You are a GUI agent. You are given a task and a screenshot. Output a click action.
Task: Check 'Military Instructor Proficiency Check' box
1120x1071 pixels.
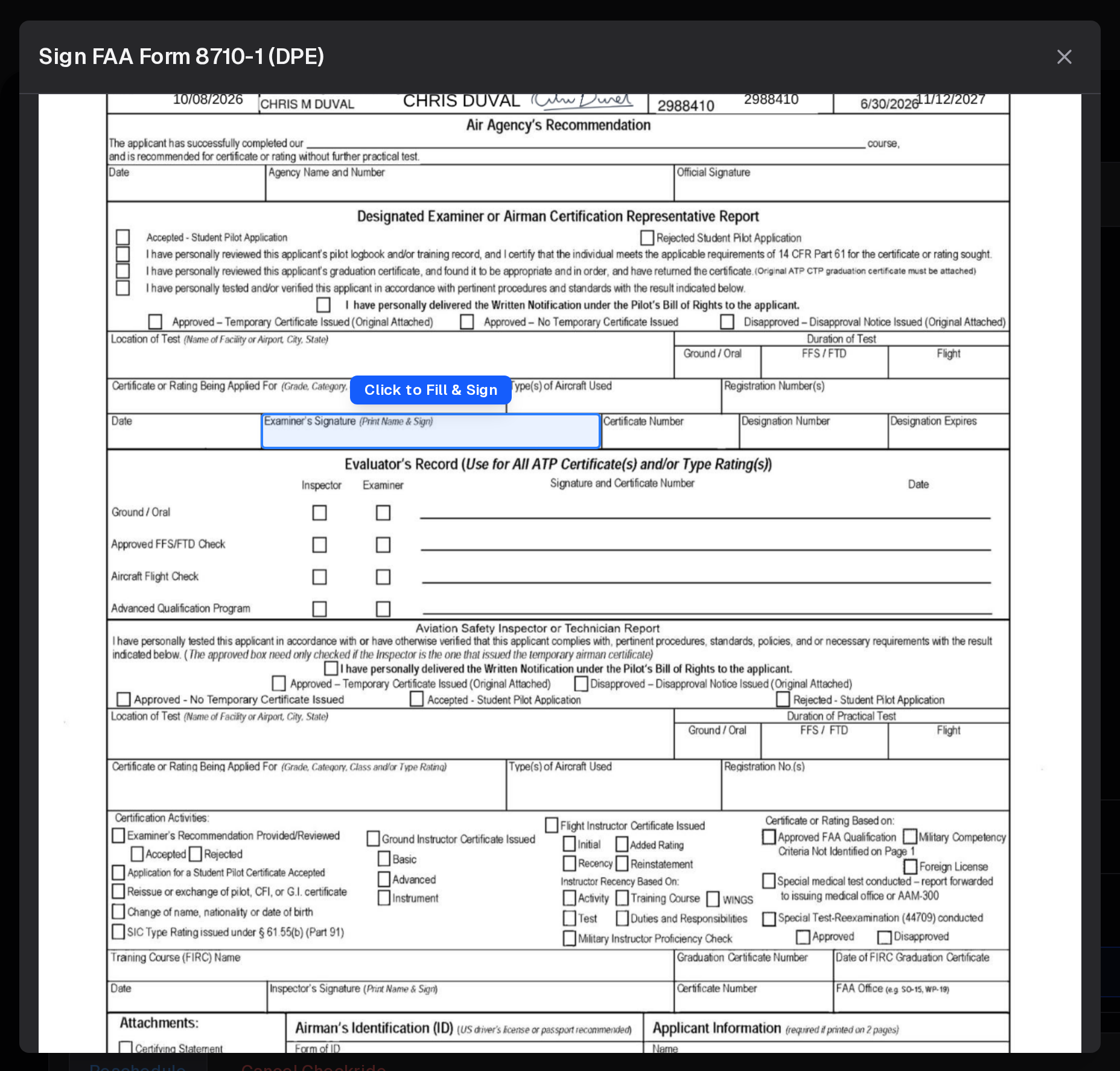tap(569, 938)
